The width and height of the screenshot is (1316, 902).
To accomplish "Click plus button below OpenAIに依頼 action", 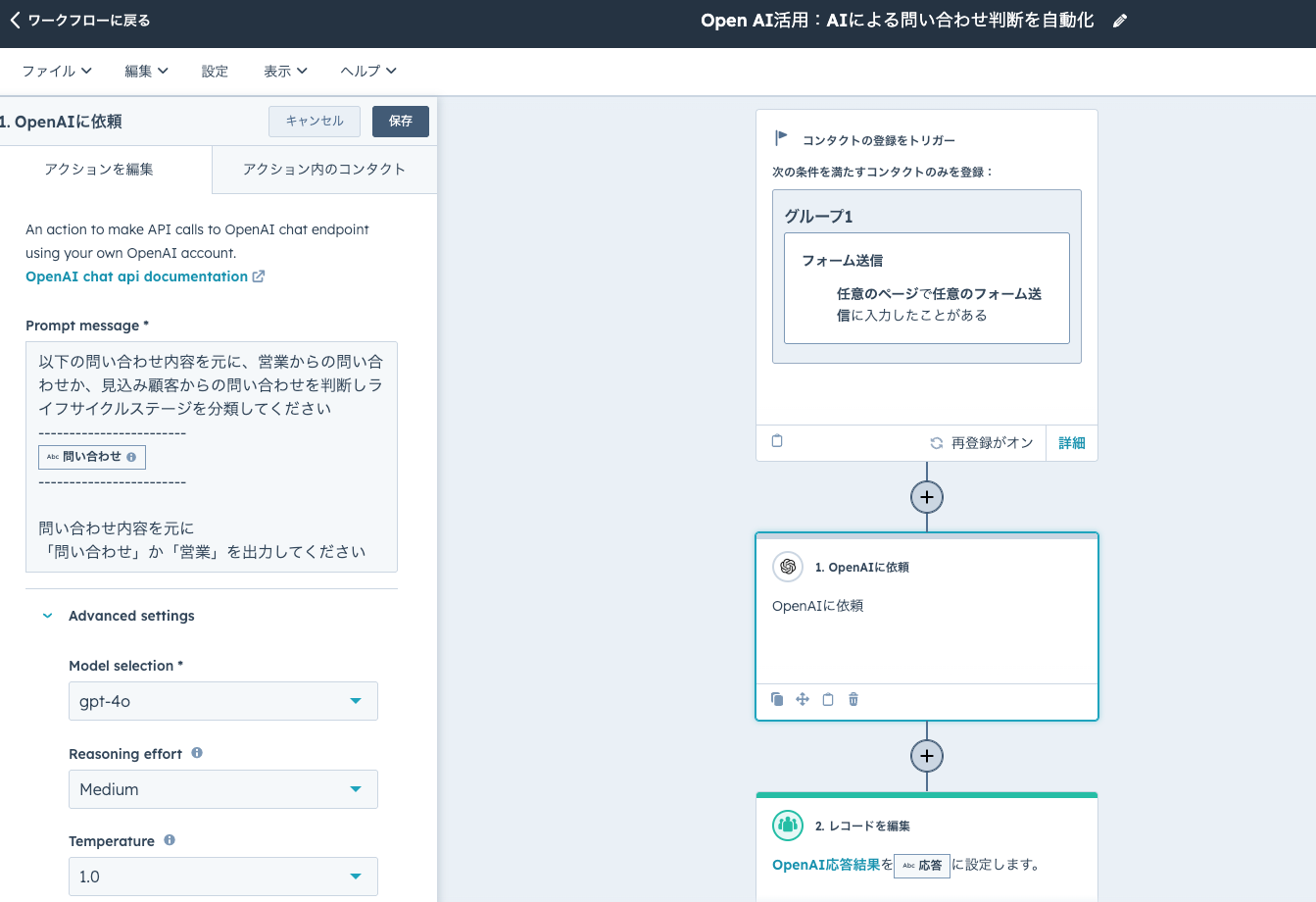I will pyautogui.click(x=927, y=756).
